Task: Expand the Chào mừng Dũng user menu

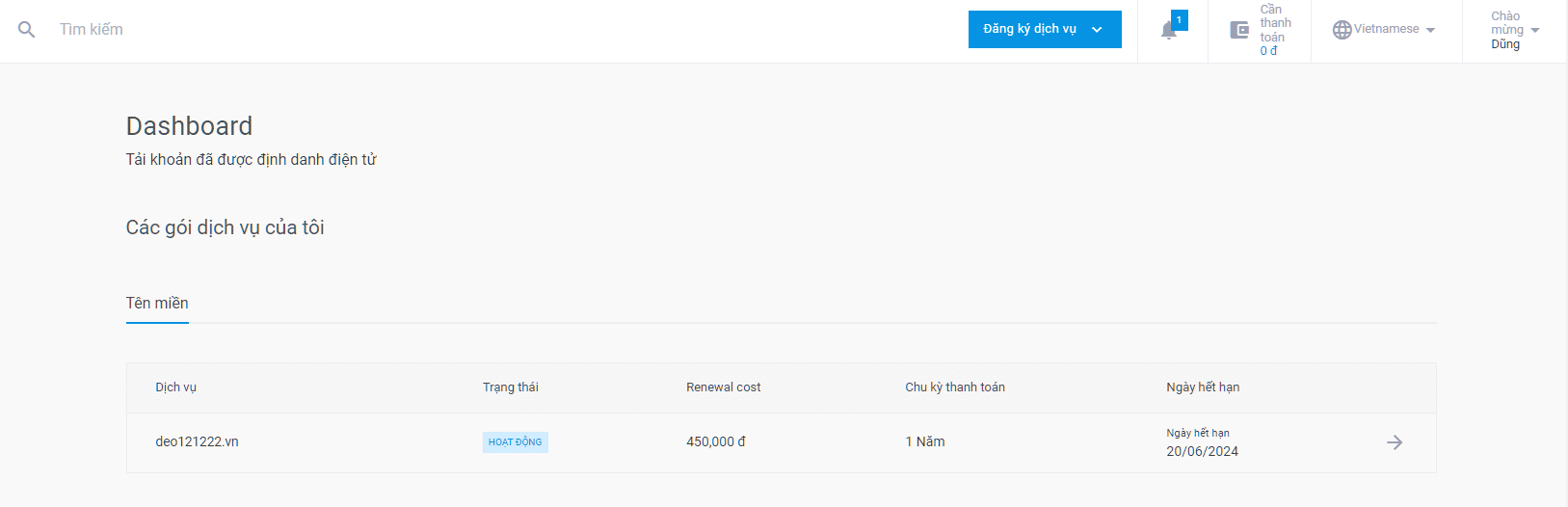Action: (x=1515, y=30)
